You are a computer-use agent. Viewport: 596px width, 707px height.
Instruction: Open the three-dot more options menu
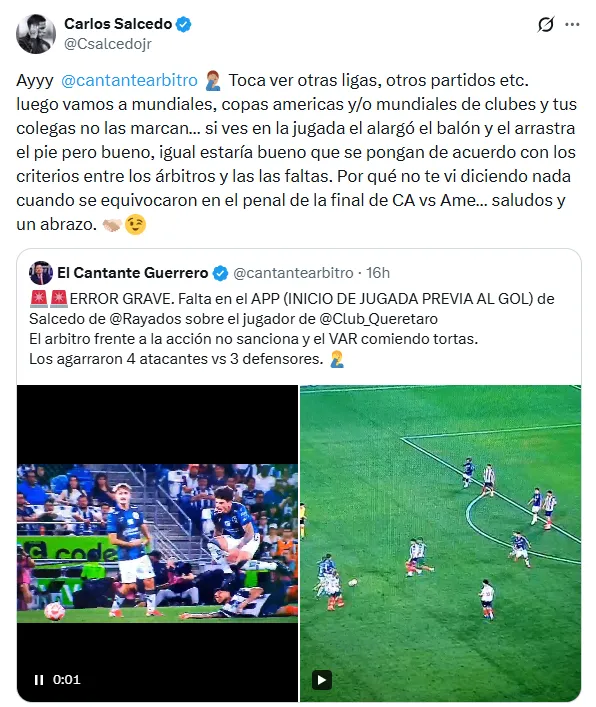[x=572, y=24]
